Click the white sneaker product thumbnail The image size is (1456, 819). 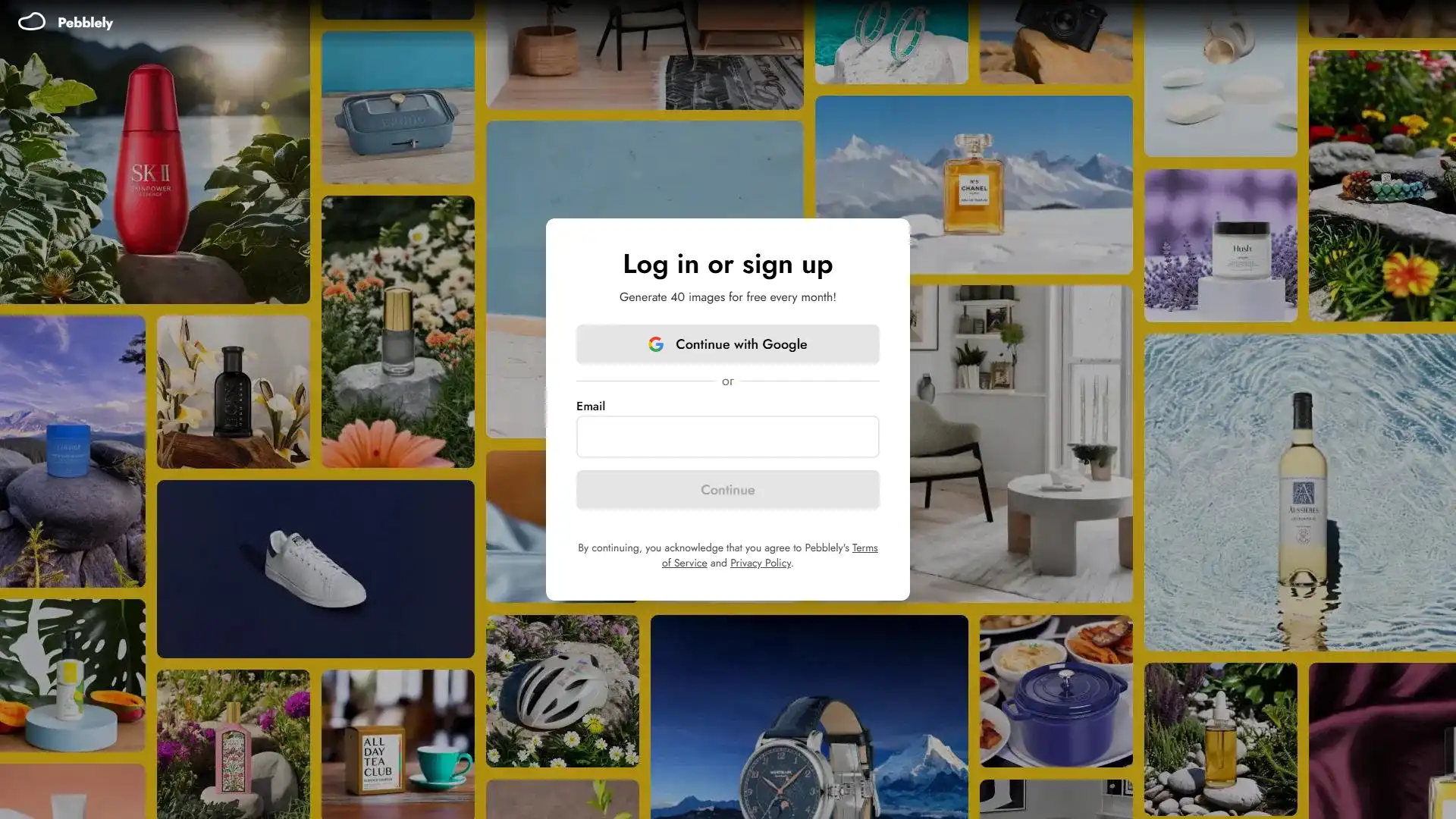[315, 568]
